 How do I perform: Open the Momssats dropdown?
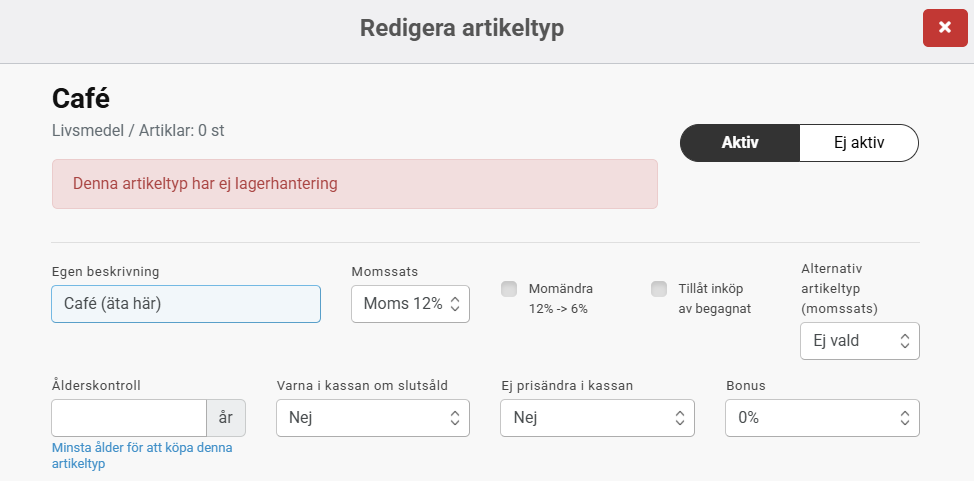click(x=410, y=304)
